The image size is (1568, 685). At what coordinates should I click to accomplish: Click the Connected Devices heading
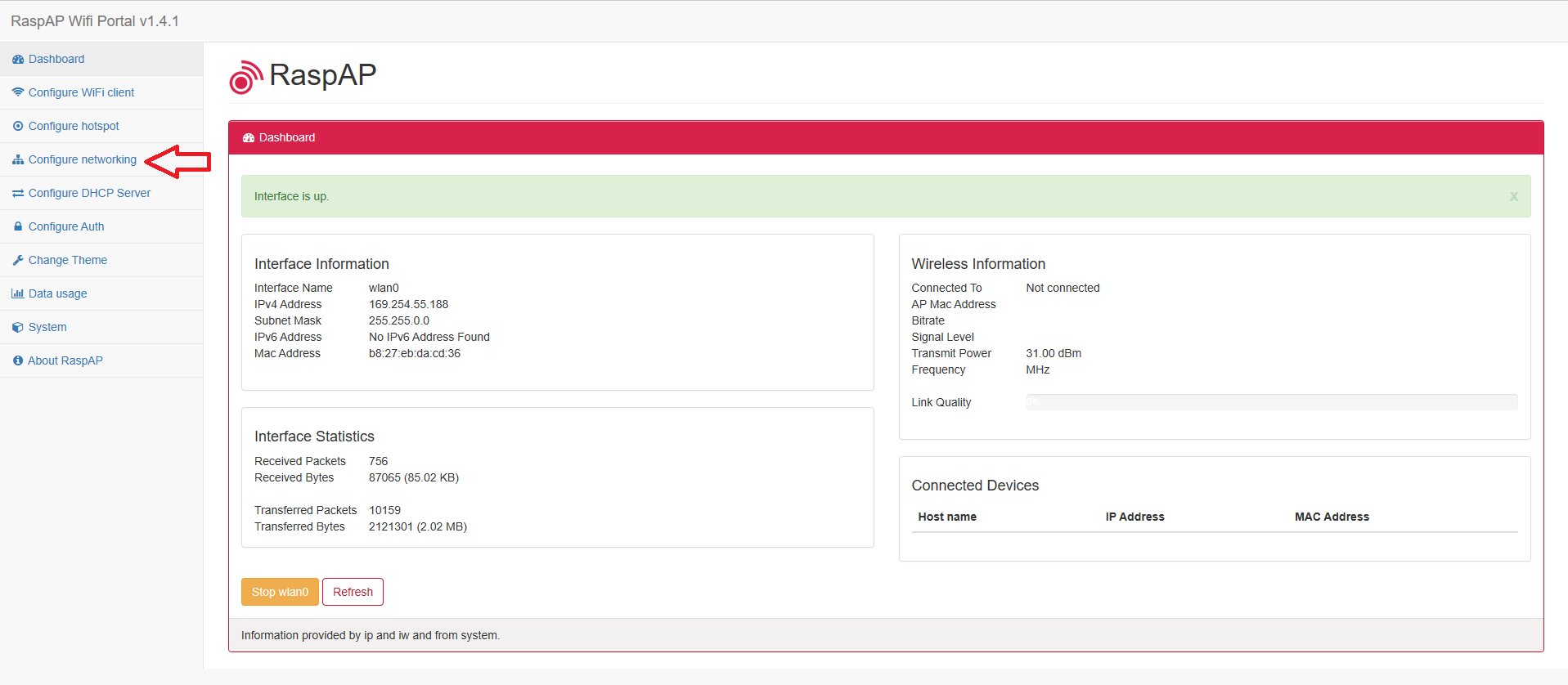click(x=975, y=486)
